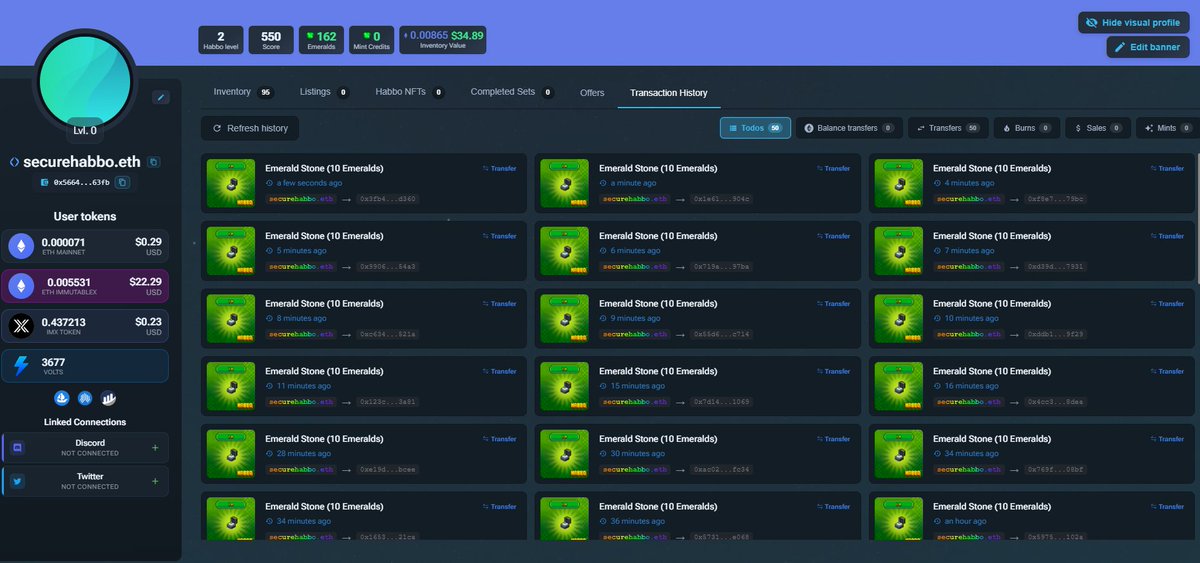
Task: Hide visual profile toggle button
Action: (1133, 22)
